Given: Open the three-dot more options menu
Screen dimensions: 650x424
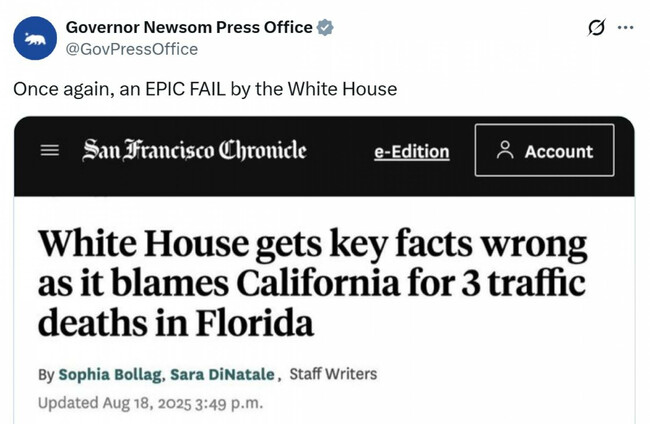Looking at the screenshot, I should coord(627,28).
